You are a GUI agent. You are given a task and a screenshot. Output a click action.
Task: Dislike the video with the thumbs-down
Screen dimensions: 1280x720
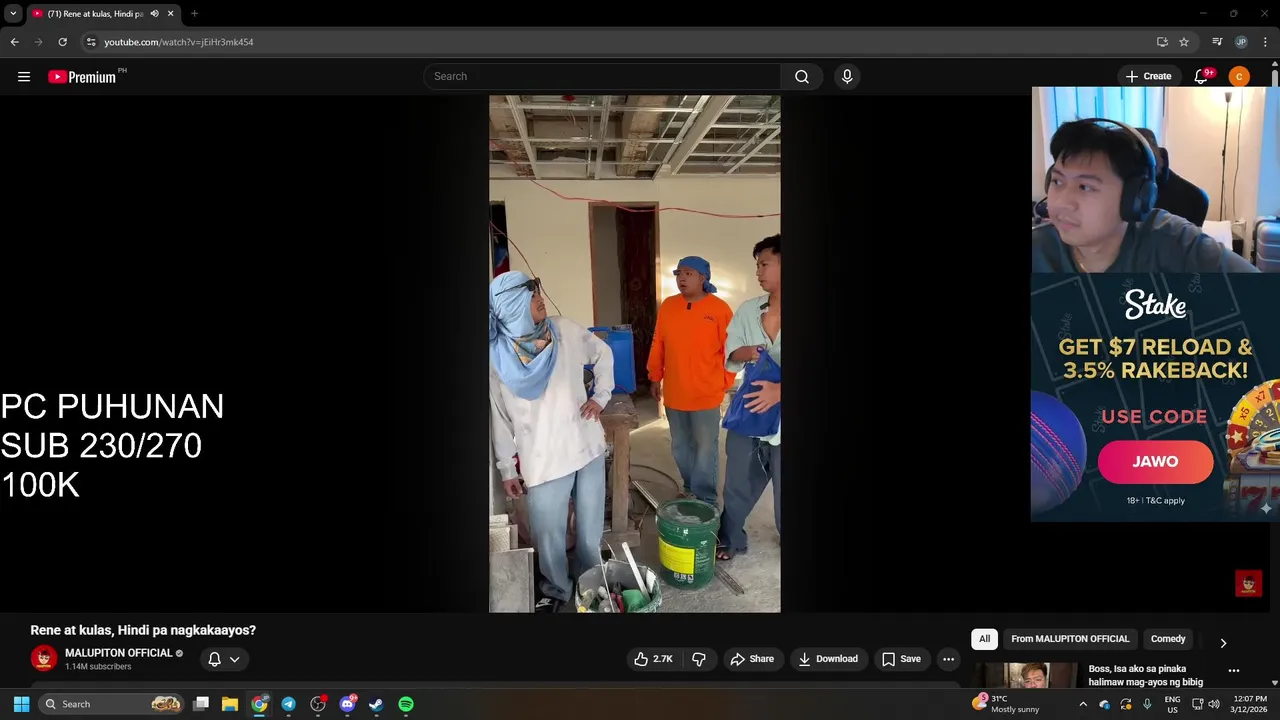coord(699,659)
